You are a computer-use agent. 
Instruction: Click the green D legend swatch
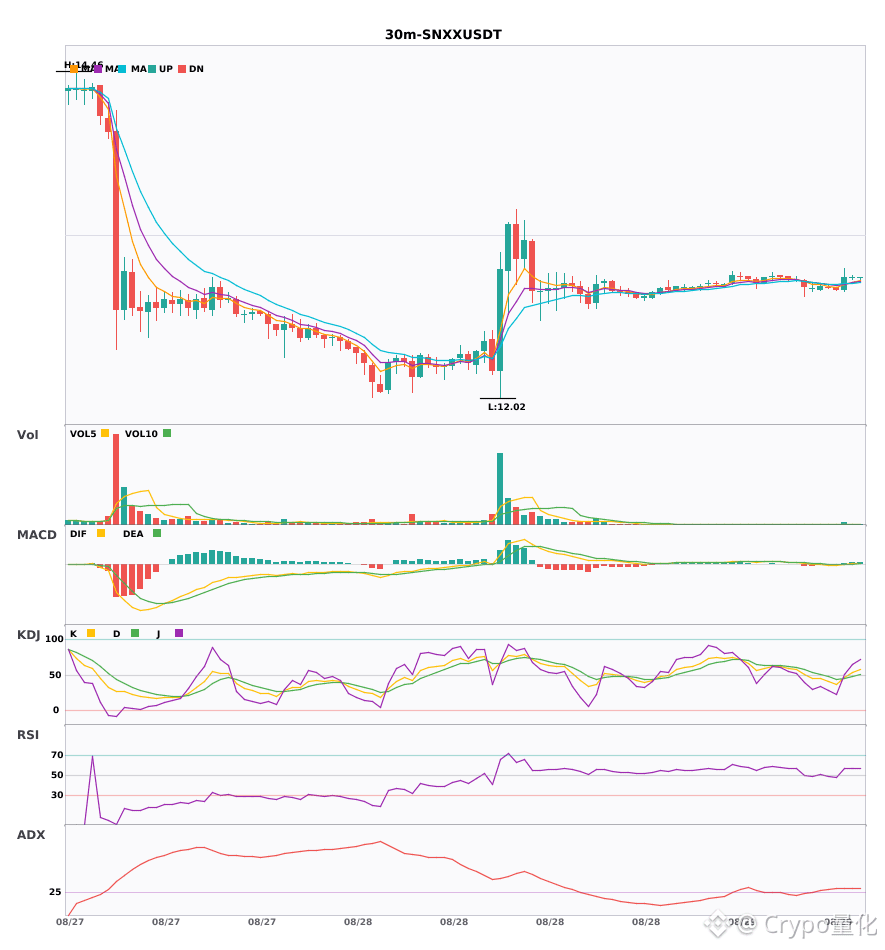[x=135, y=633]
